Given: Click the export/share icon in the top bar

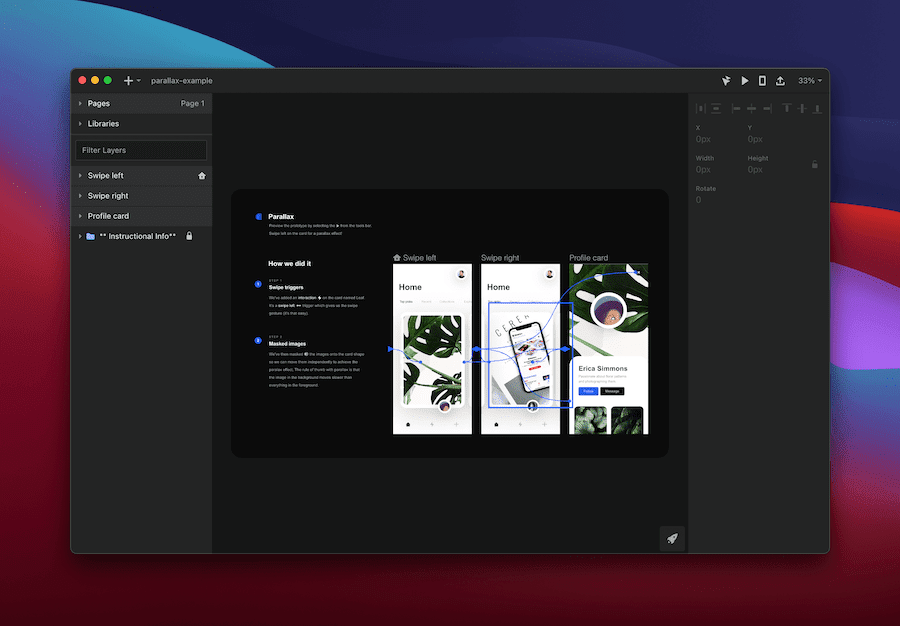Looking at the screenshot, I should [781, 80].
